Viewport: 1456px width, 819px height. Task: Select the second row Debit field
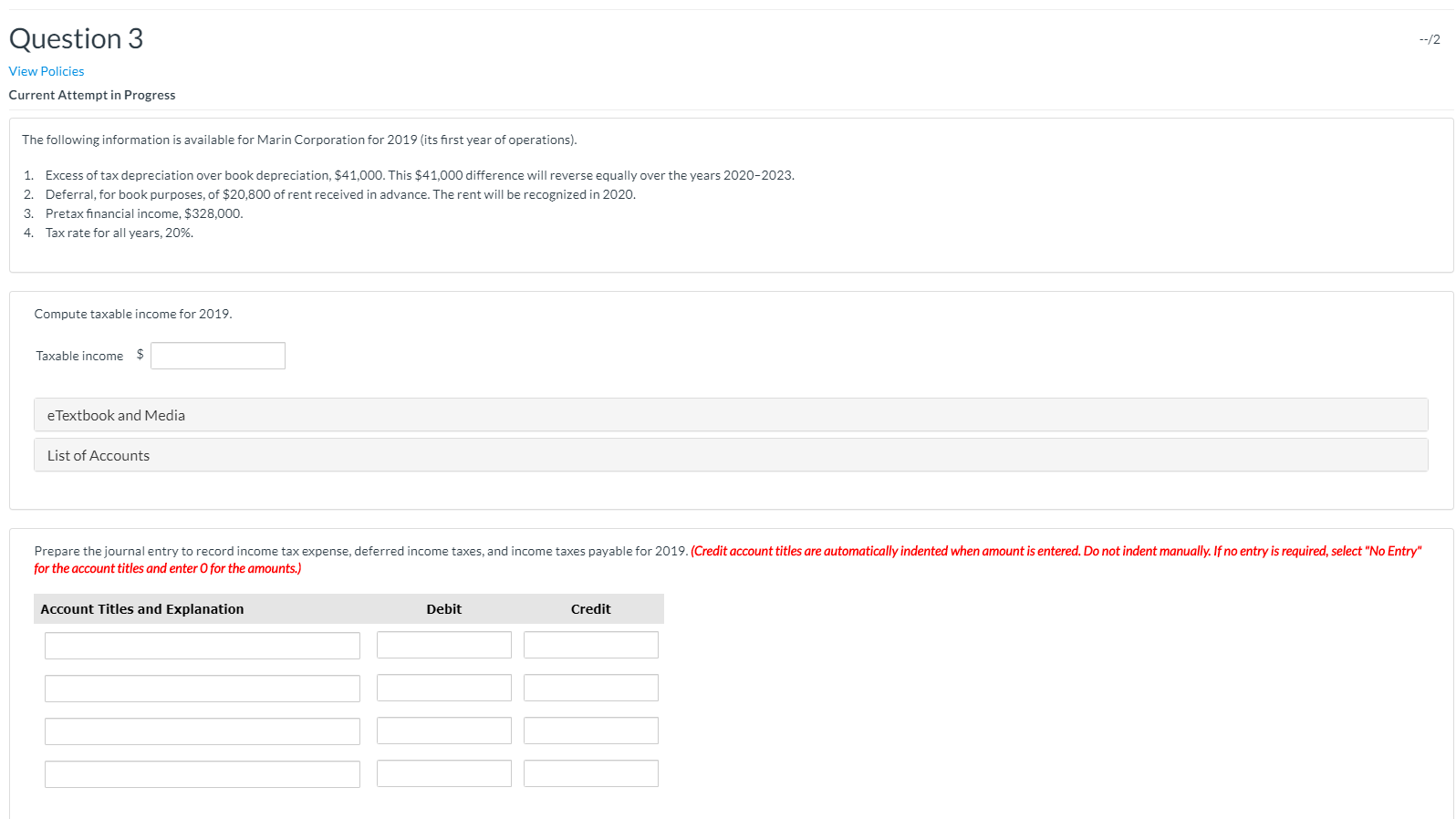(444, 688)
